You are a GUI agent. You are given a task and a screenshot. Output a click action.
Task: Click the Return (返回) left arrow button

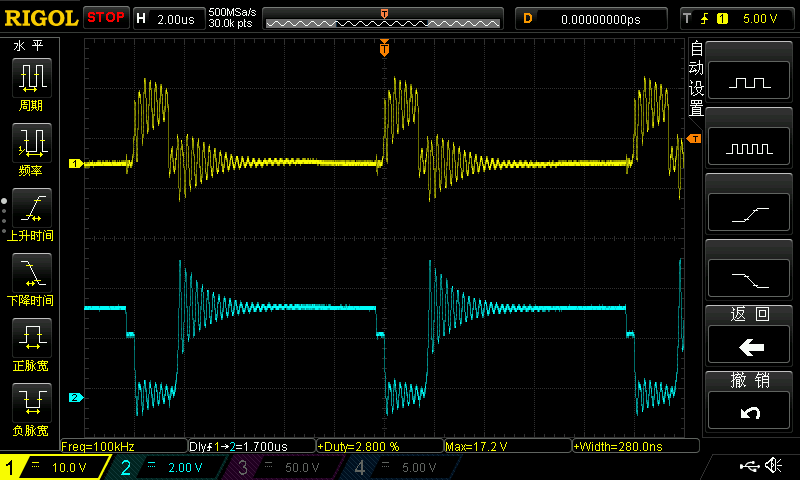[x=749, y=344]
